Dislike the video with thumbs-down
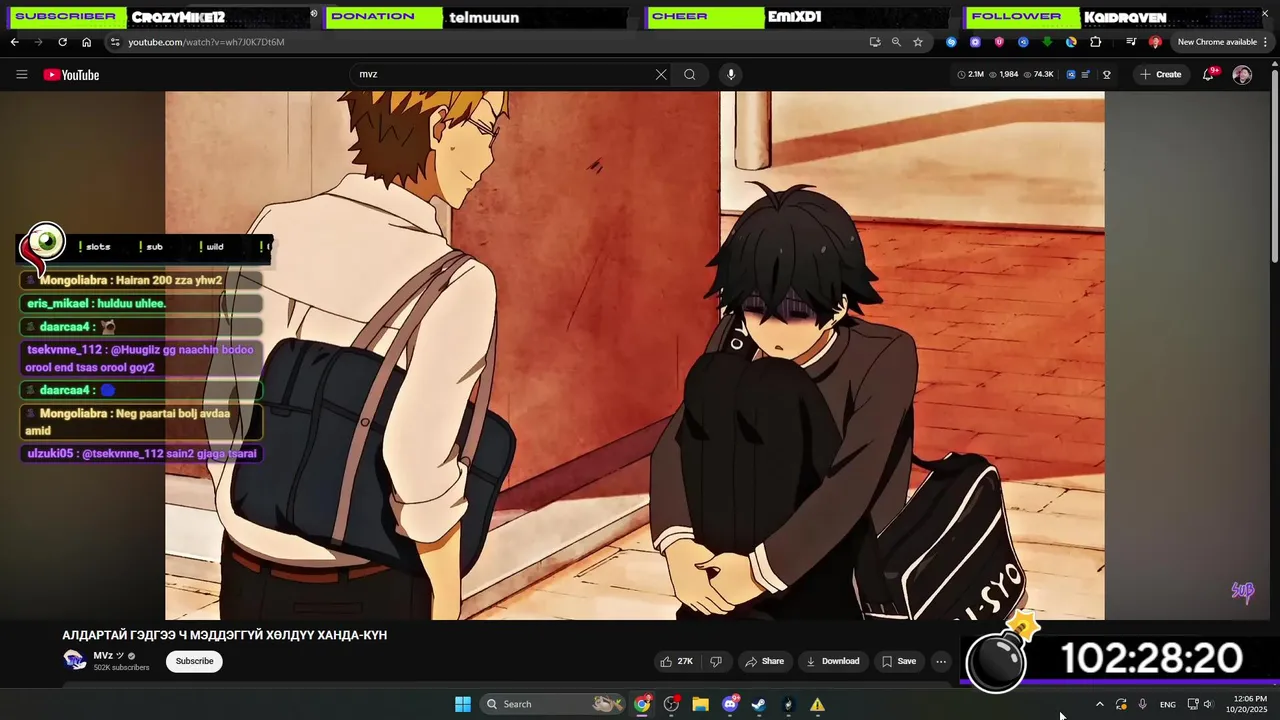This screenshot has width=1280, height=720. (716, 661)
